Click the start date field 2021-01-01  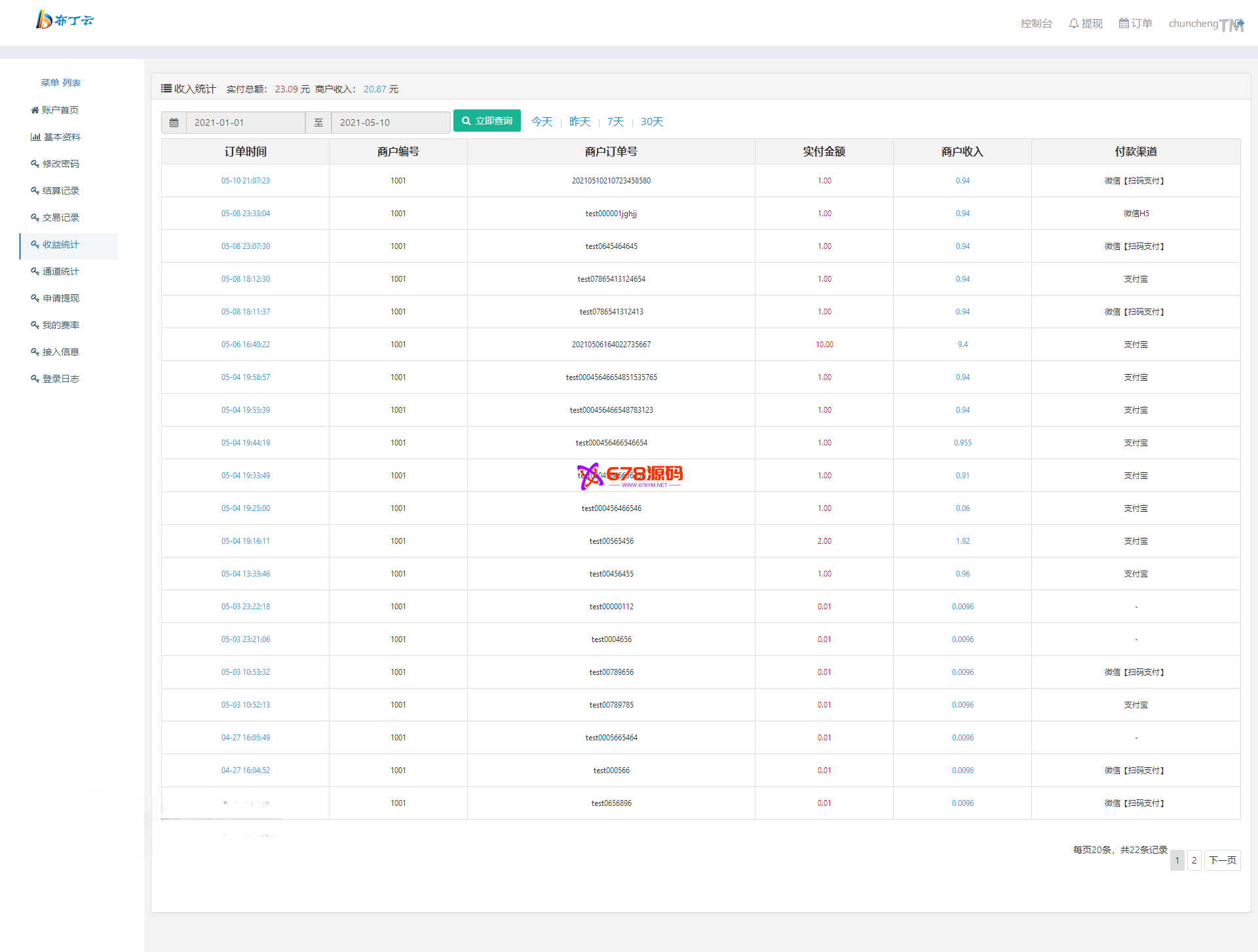[245, 123]
